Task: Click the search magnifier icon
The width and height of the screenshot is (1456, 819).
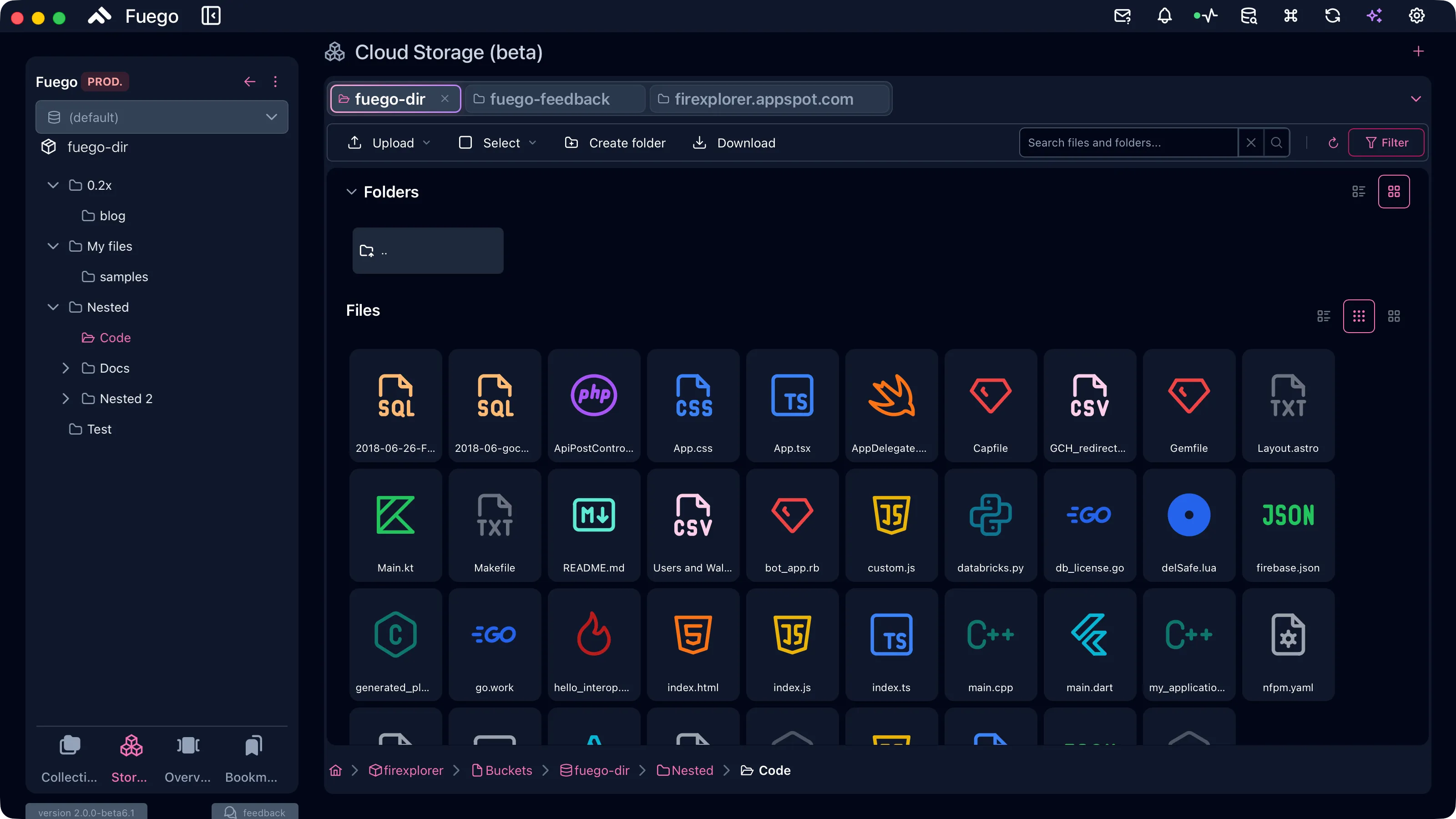Action: (x=1276, y=143)
